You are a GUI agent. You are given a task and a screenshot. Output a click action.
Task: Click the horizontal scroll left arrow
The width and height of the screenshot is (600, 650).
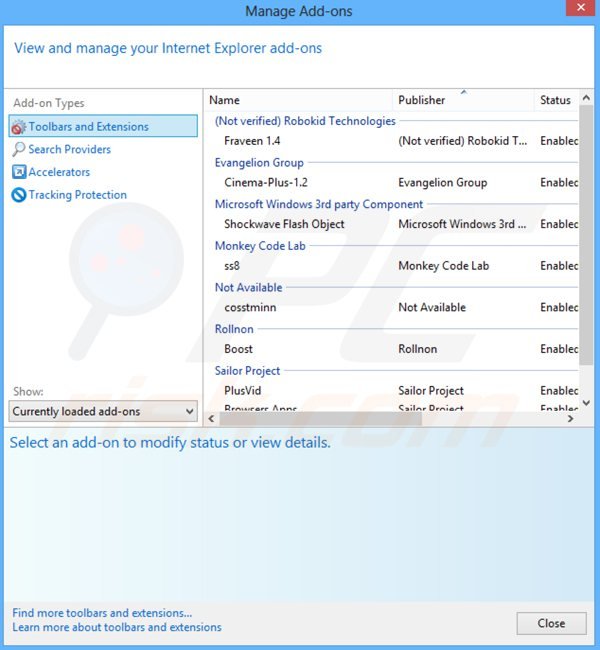[211, 419]
